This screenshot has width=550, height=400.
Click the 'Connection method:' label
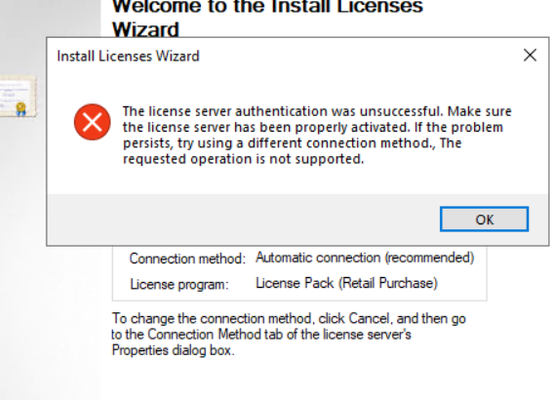click(187, 259)
